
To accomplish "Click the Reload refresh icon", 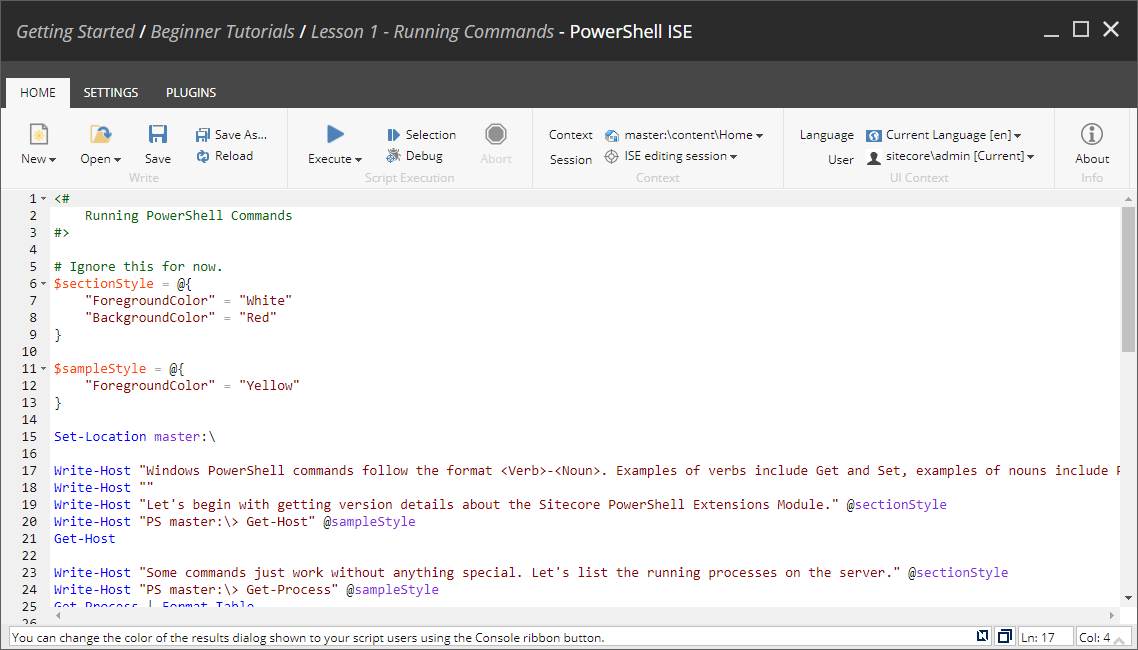I will (x=202, y=156).
